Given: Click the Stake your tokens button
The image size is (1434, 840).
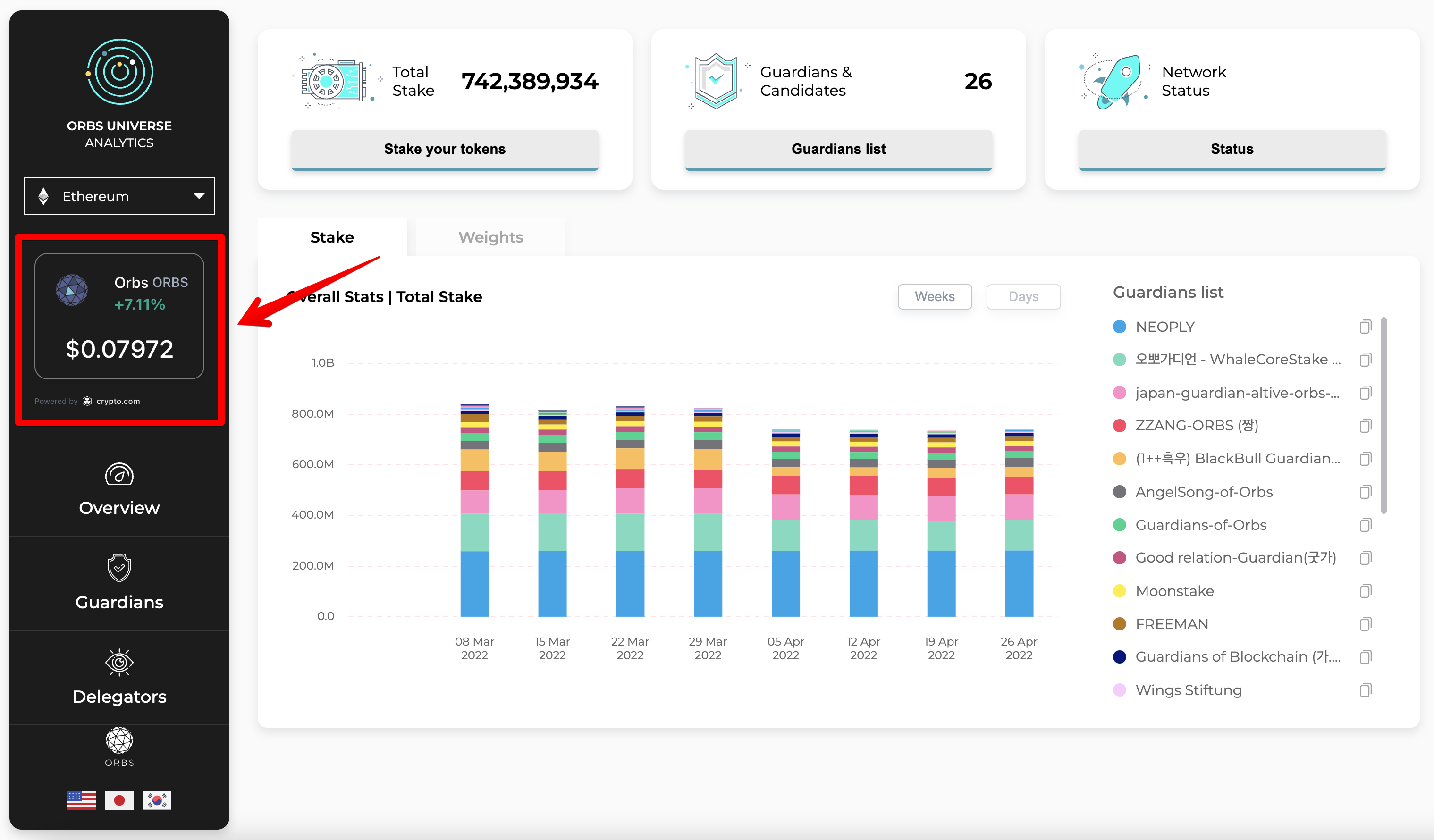Looking at the screenshot, I should (445, 149).
